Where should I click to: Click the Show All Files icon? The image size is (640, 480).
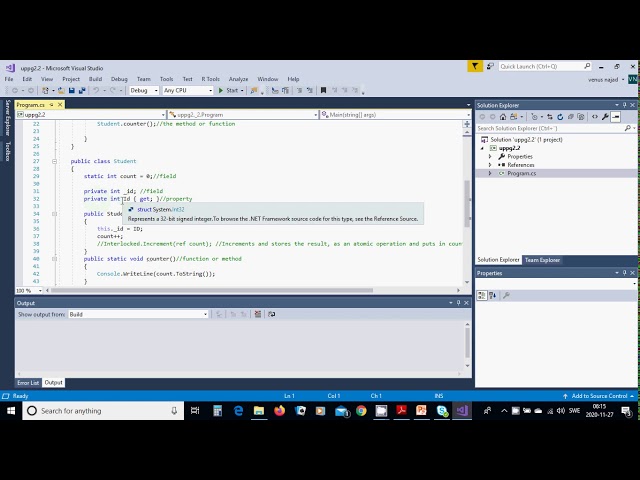(581, 117)
